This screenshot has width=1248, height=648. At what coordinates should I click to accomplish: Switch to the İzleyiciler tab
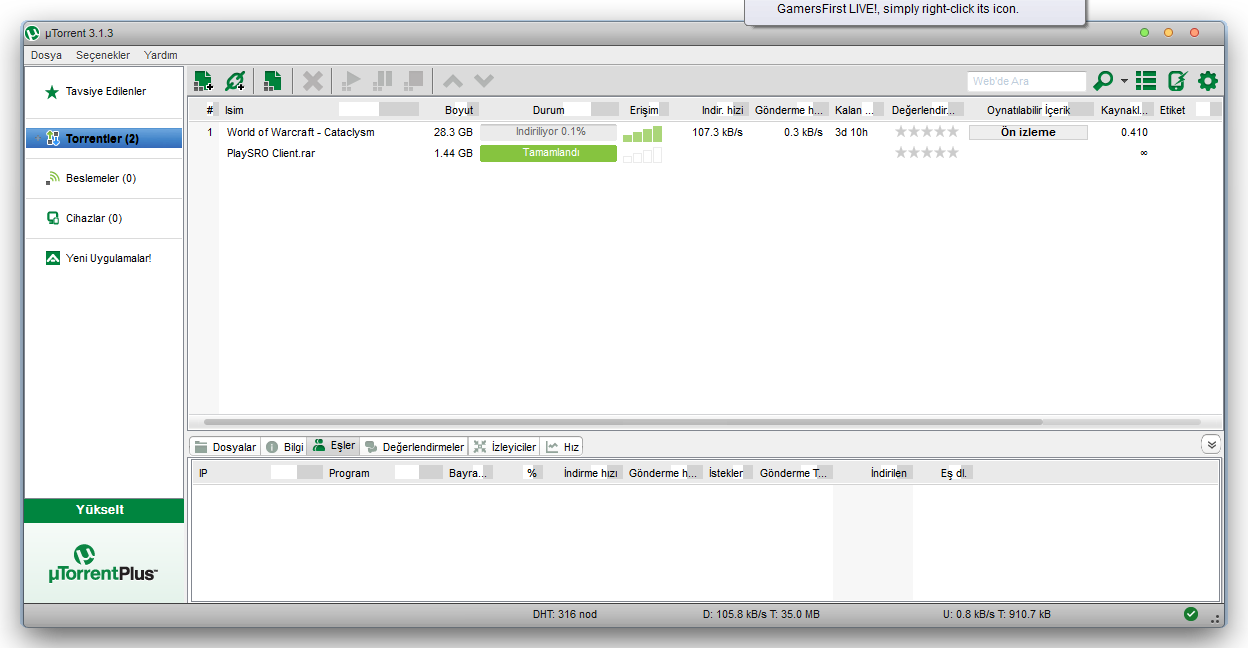[505, 447]
